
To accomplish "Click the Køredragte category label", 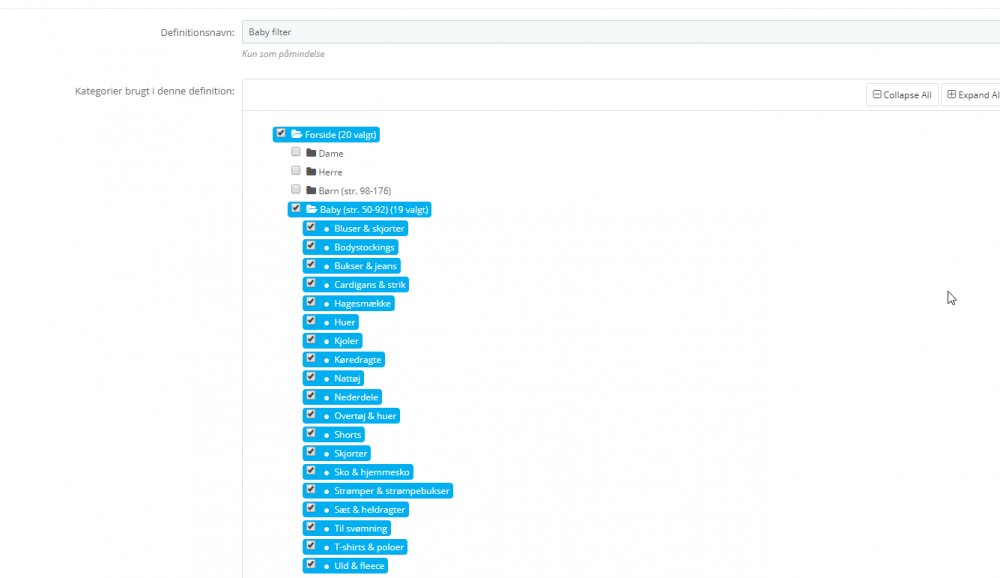I will 358,360.
